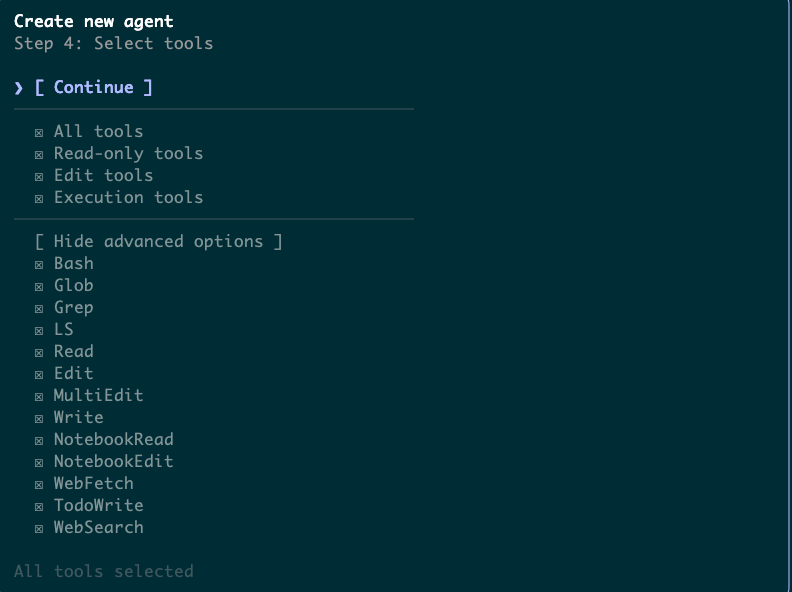792x592 pixels.
Task: Toggle the All tools checkbox
Action: [39, 132]
